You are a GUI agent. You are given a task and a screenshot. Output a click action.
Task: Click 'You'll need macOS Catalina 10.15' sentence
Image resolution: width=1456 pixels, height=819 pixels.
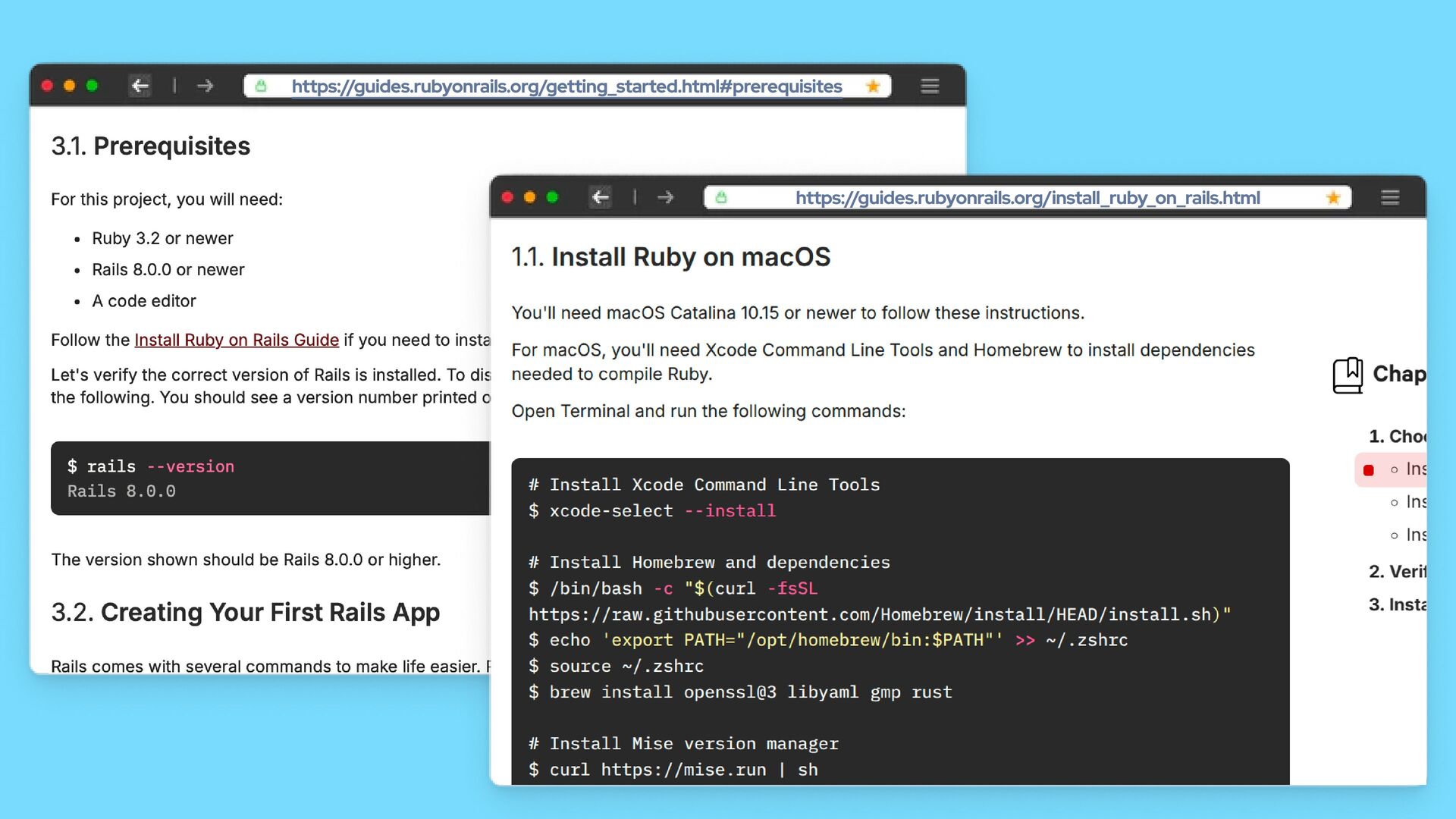[x=798, y=312]
